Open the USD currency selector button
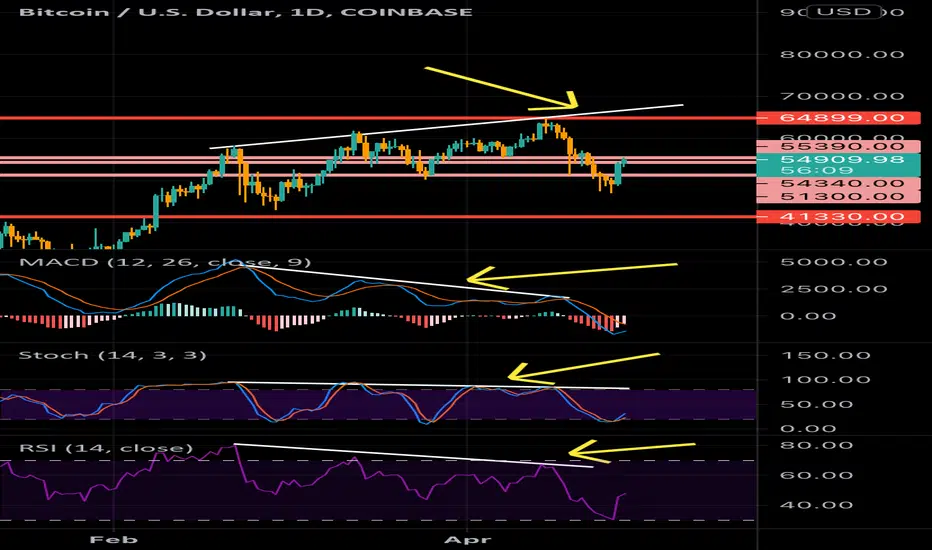The height and width of the screenshot is (550, 932). 843,12
